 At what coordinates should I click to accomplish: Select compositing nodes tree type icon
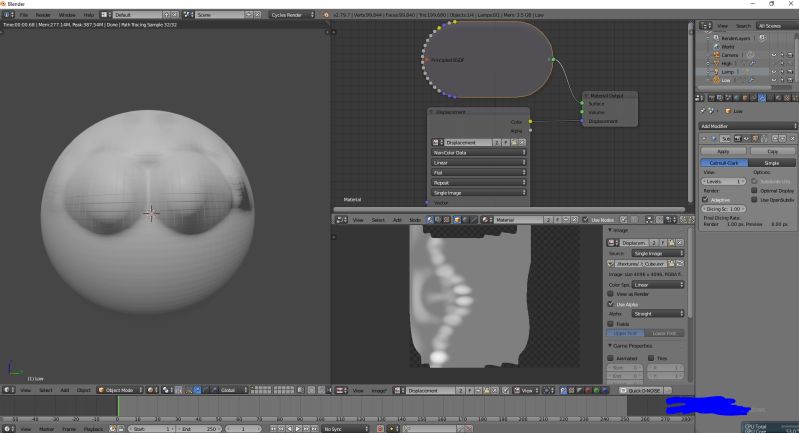click(x=438, y=220)
